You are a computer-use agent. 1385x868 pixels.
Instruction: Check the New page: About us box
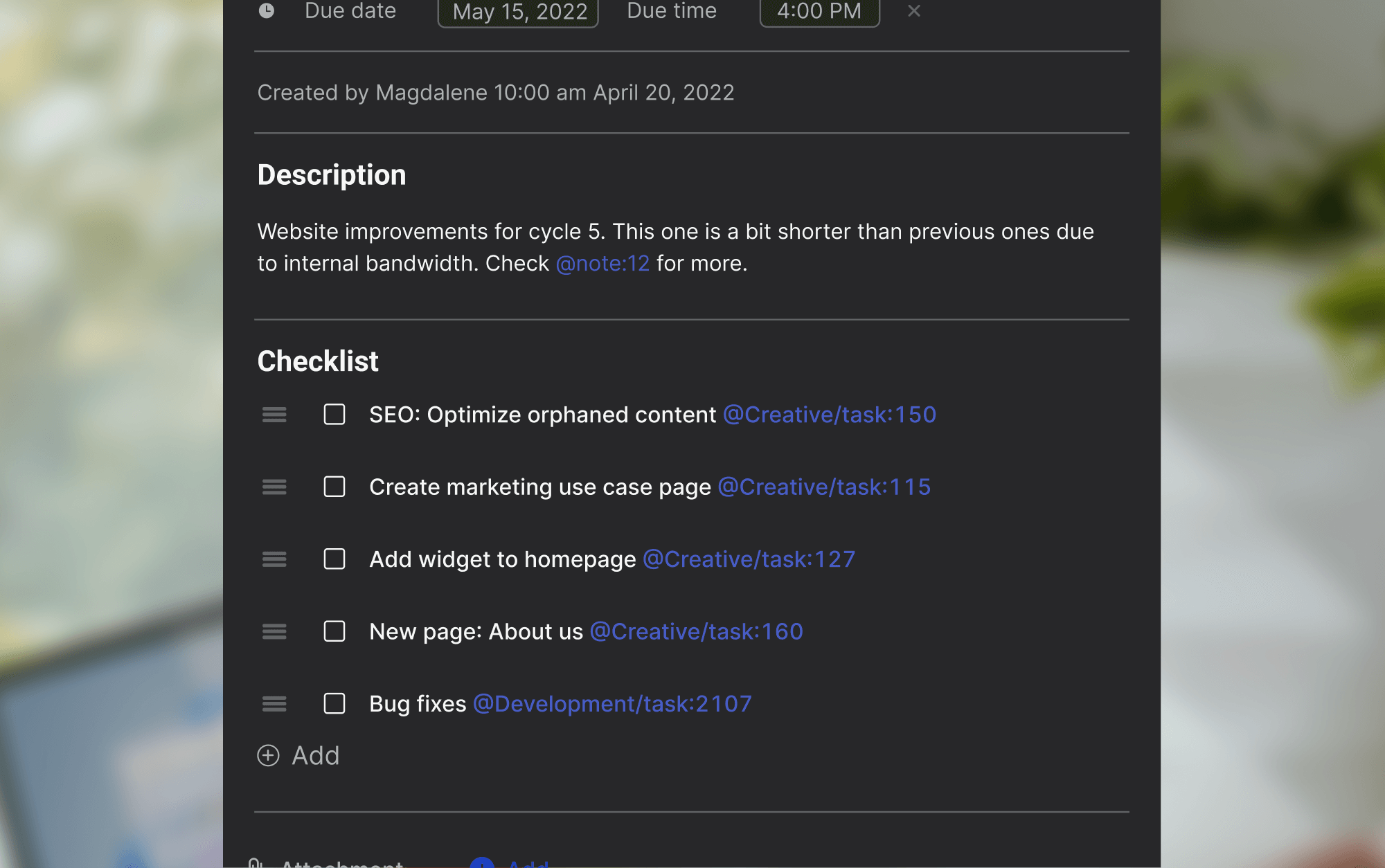click(334, 631)
